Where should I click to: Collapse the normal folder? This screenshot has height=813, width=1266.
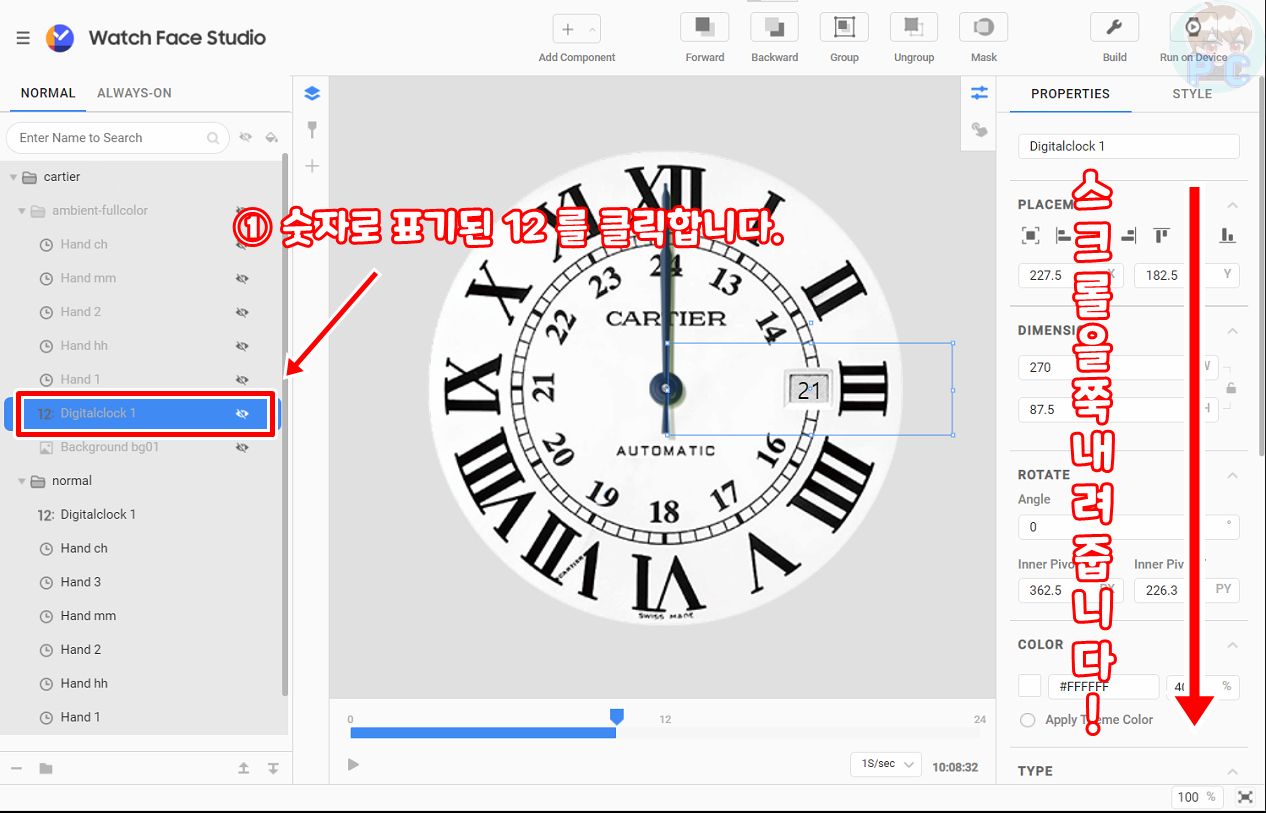(x=22, y=481)
